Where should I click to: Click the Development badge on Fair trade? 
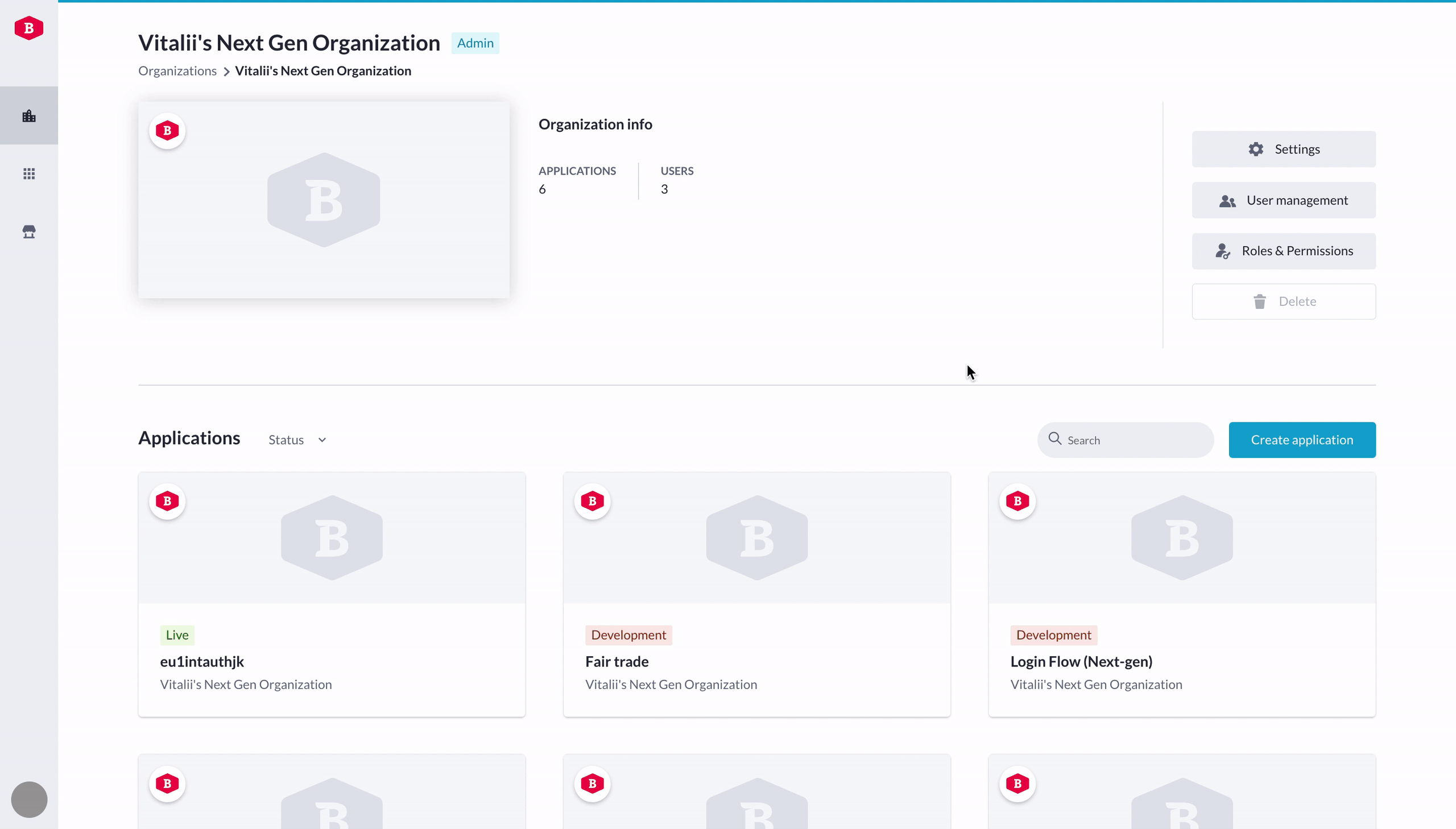[x=628, y=635]
